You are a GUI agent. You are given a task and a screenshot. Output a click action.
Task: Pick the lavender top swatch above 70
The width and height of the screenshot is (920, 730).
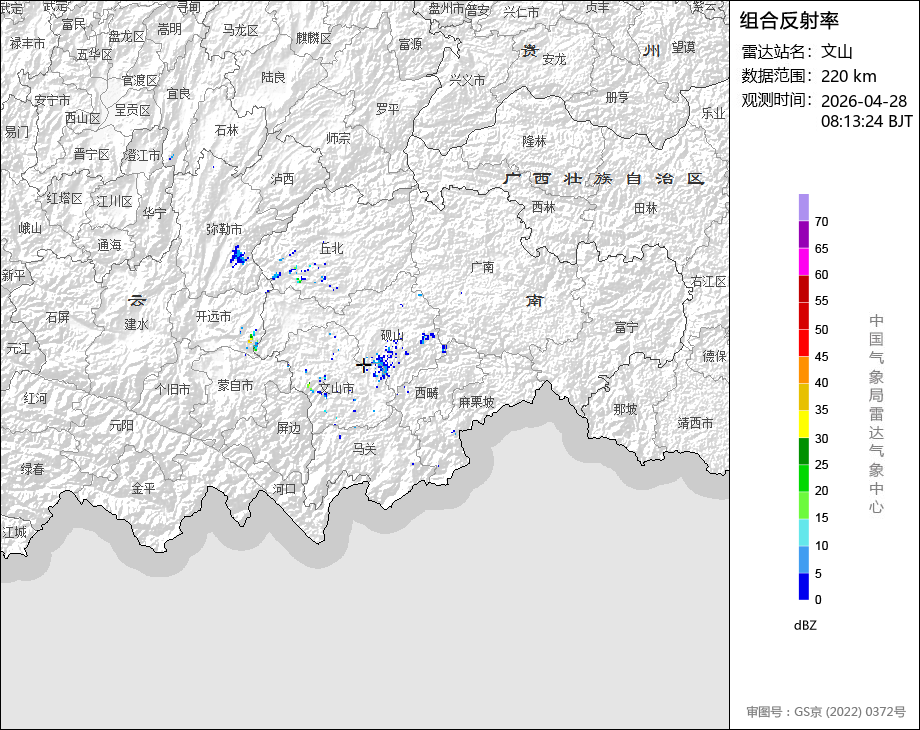pos(804,207)
